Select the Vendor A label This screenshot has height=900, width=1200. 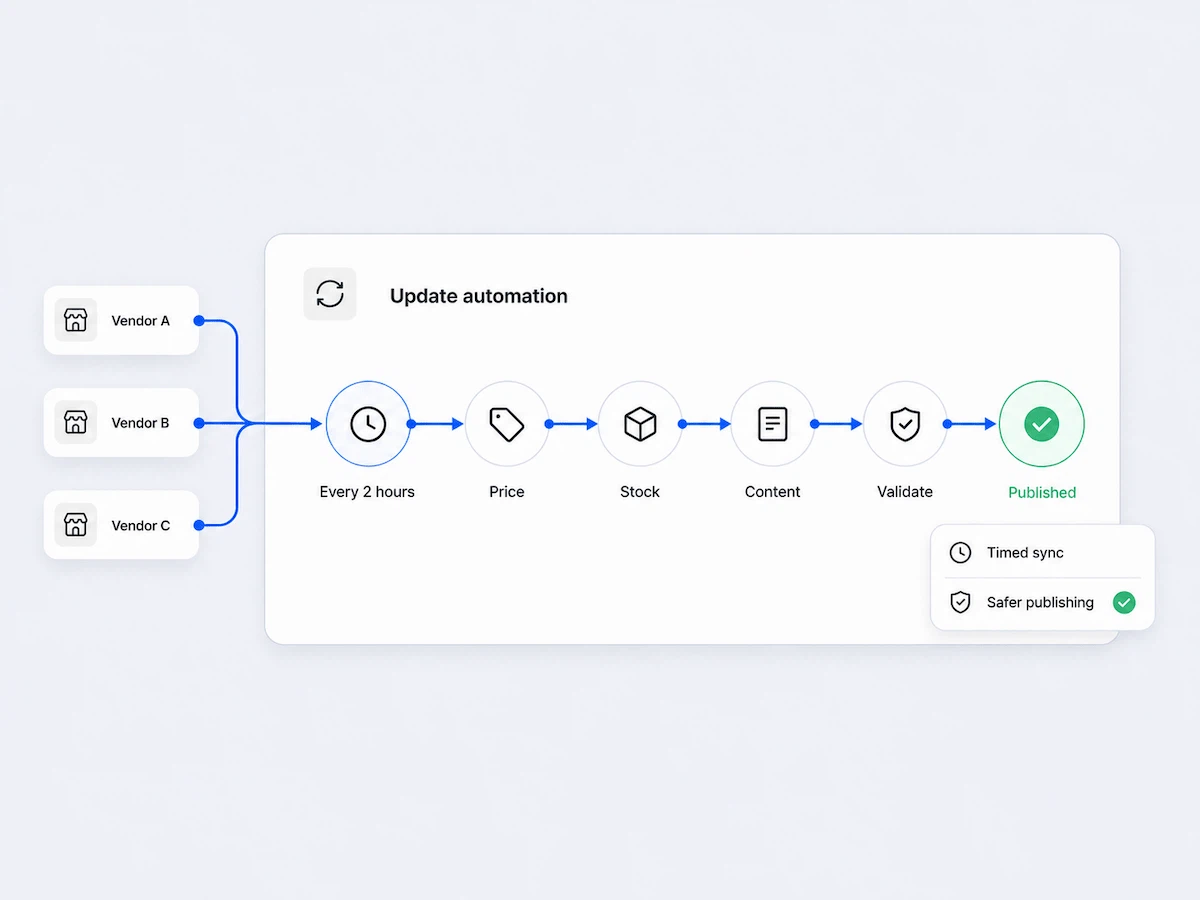(x=140, y=321)
